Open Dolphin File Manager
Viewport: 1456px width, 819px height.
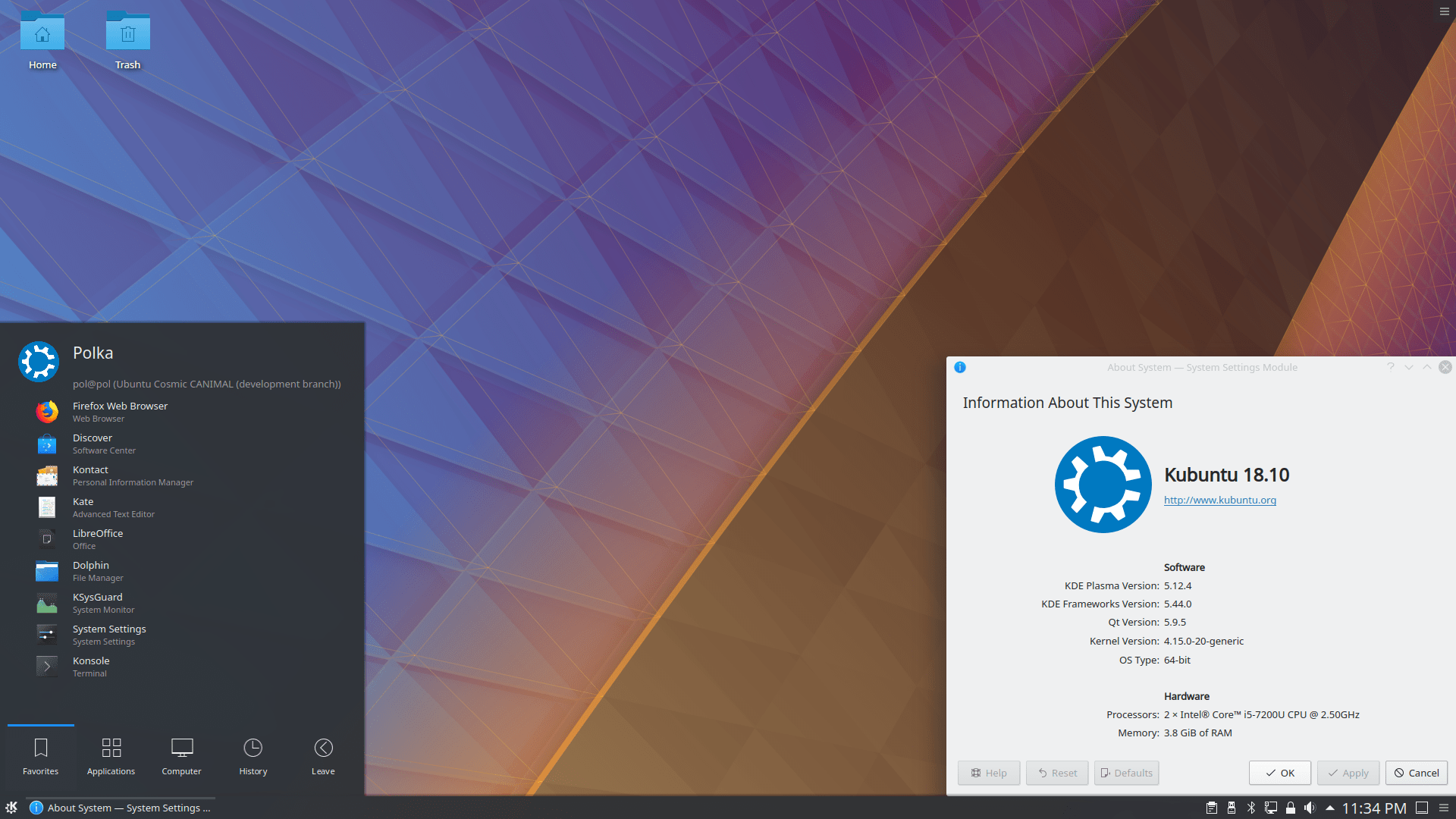coord(182,571)
